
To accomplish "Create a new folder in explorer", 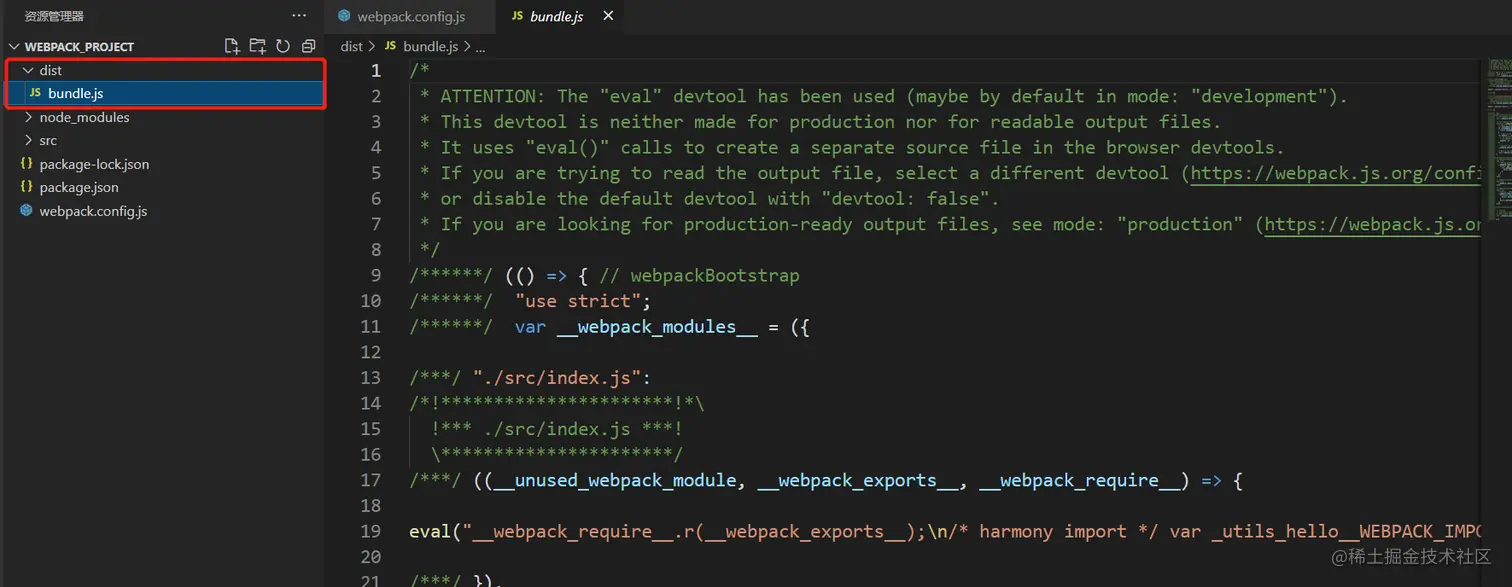I will pyautogui.click(x=258, y=46).
